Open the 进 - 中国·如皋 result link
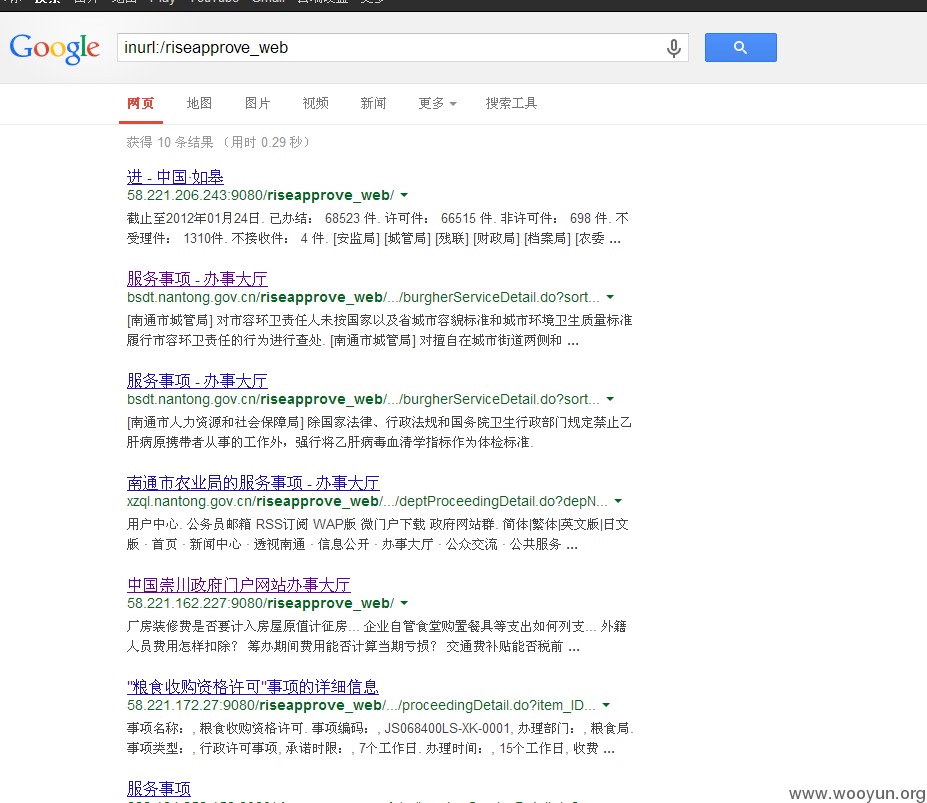927x803 pixels. [x=175, y=177]
